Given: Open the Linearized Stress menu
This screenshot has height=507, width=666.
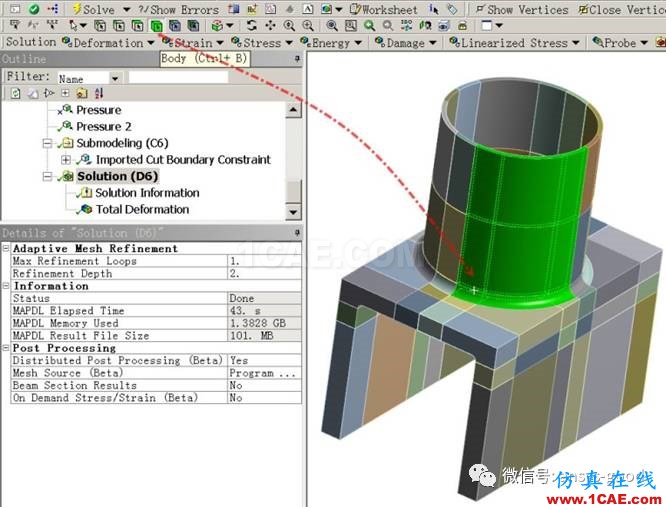Looking at the screenshot, I should pos(514,42).
